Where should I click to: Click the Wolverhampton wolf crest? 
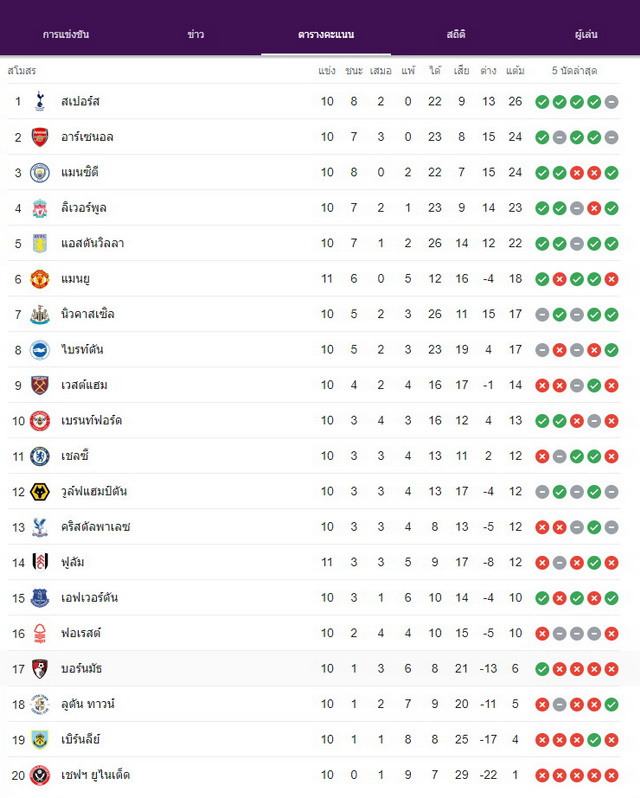[40, 492]
